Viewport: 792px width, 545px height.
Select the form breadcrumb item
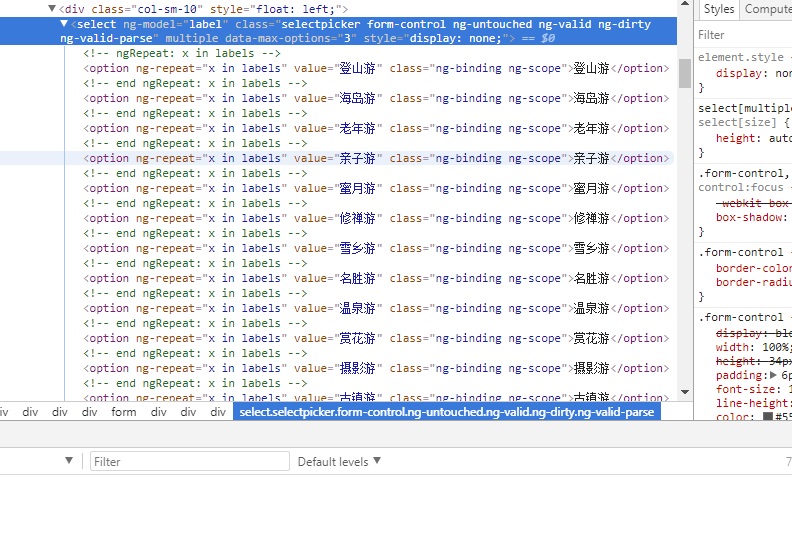(124, 412)
